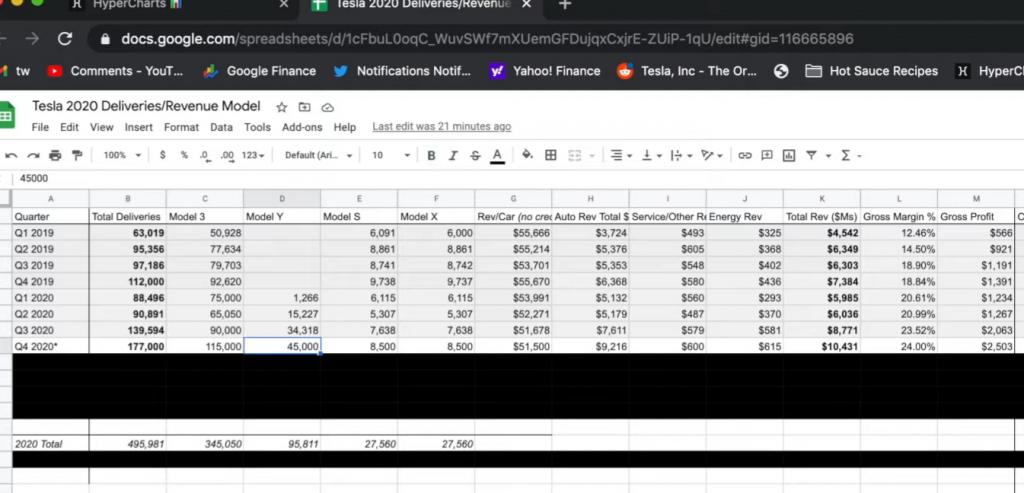Click the 'Last edit was 21 minutes ago' link
1024x493 pixels.
coord(441,127)
